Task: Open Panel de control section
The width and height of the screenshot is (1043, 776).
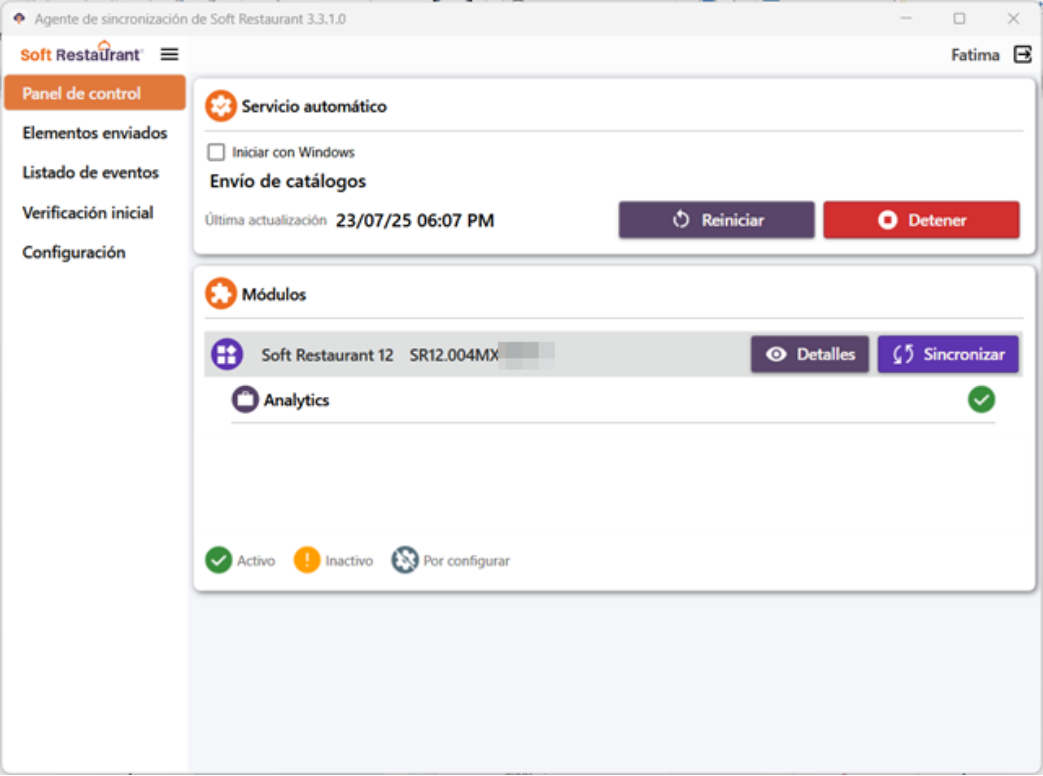Action: coord(94,93)
